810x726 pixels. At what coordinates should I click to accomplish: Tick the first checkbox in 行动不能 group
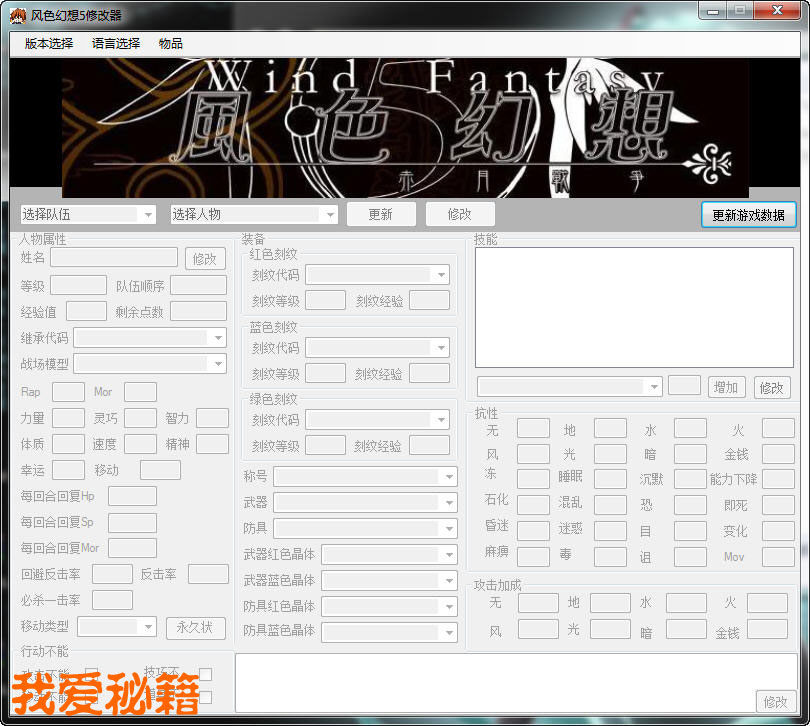[92, 674]
